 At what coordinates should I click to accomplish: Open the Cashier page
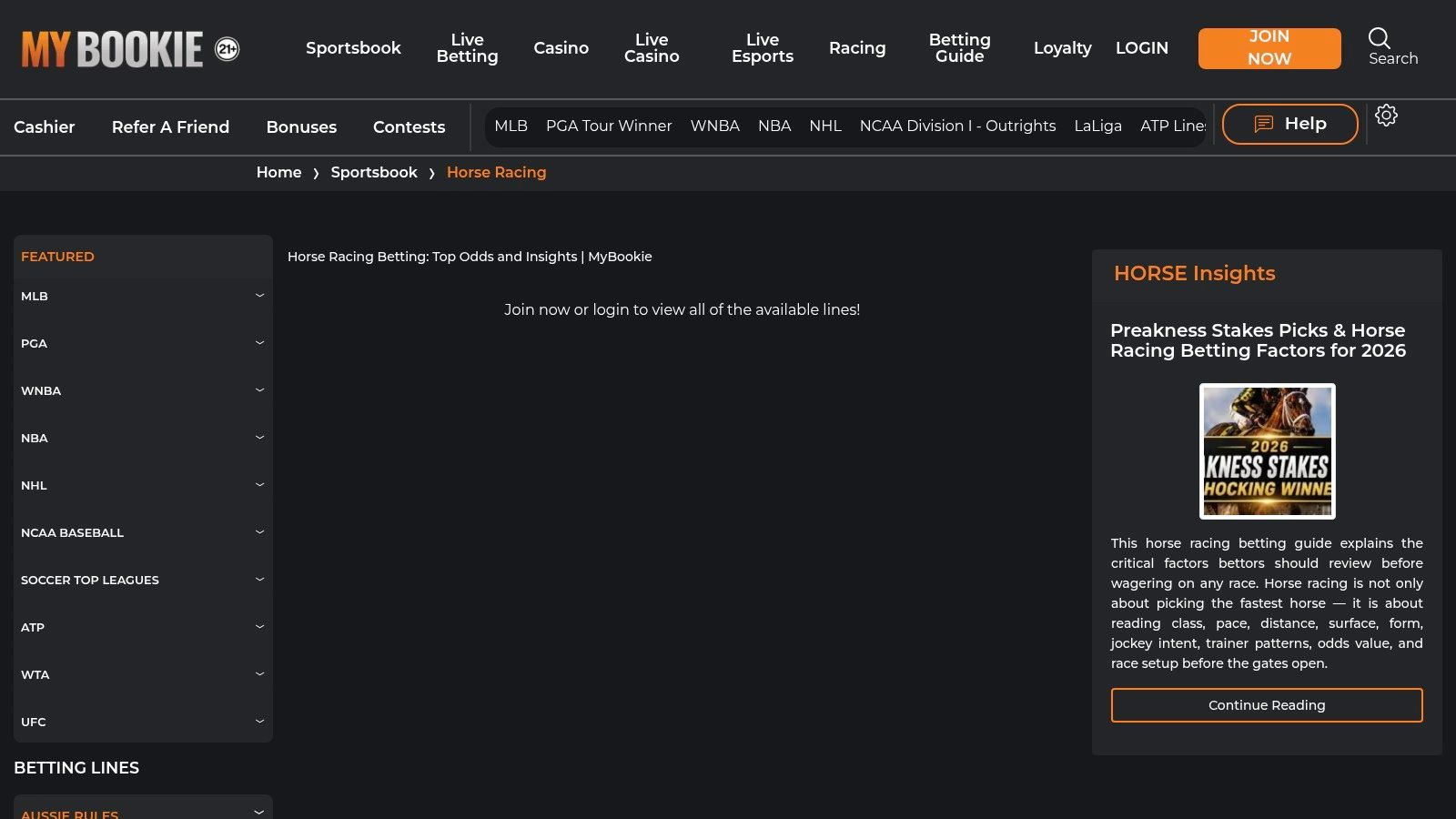(45, 127)
